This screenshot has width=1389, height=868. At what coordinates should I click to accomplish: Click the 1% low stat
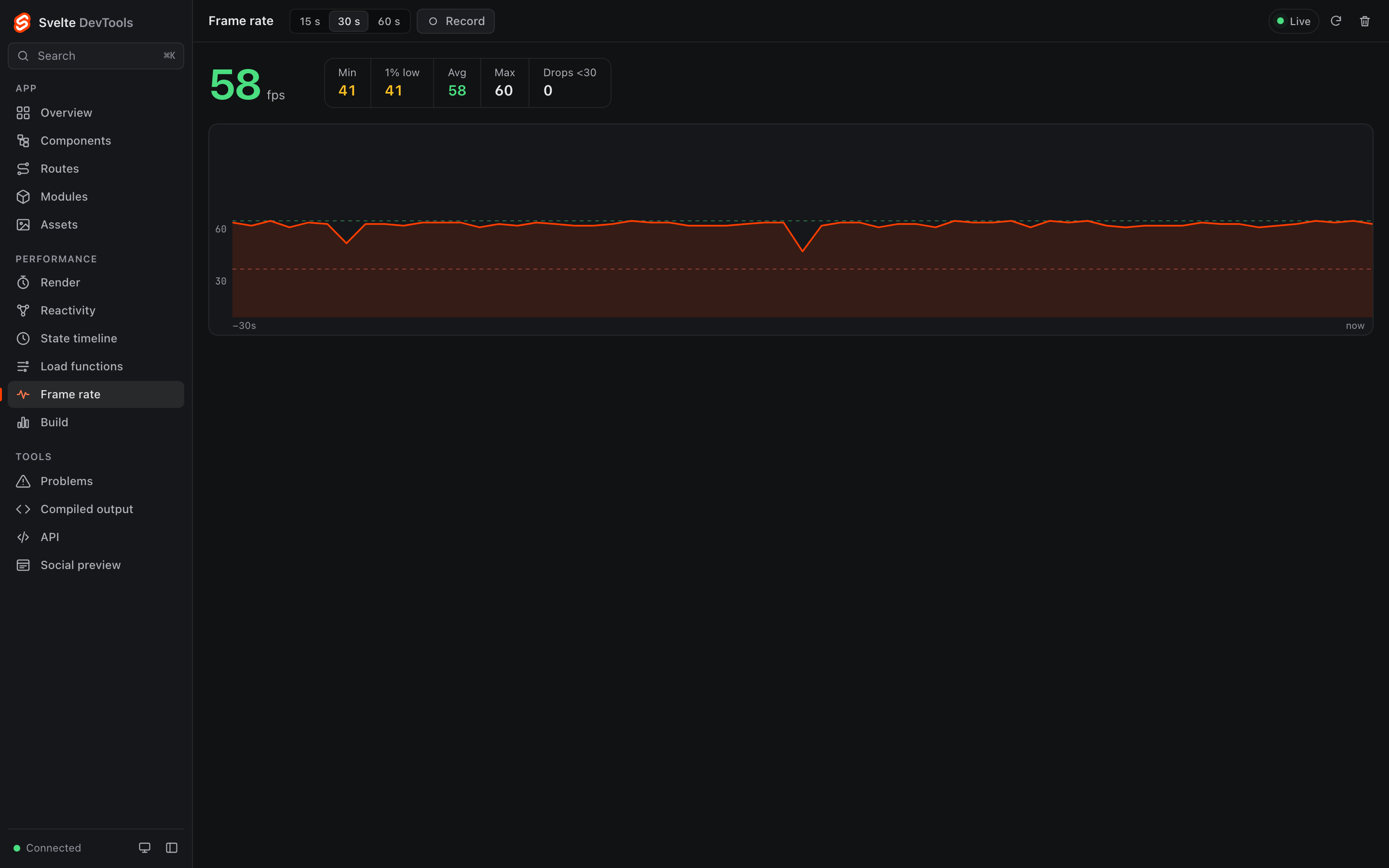402,82
